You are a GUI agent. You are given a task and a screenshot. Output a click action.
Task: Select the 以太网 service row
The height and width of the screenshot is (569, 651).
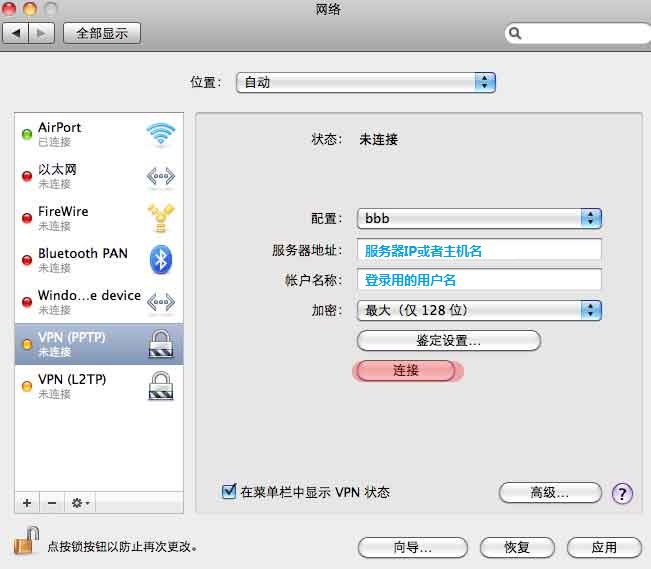pos(99,176)
